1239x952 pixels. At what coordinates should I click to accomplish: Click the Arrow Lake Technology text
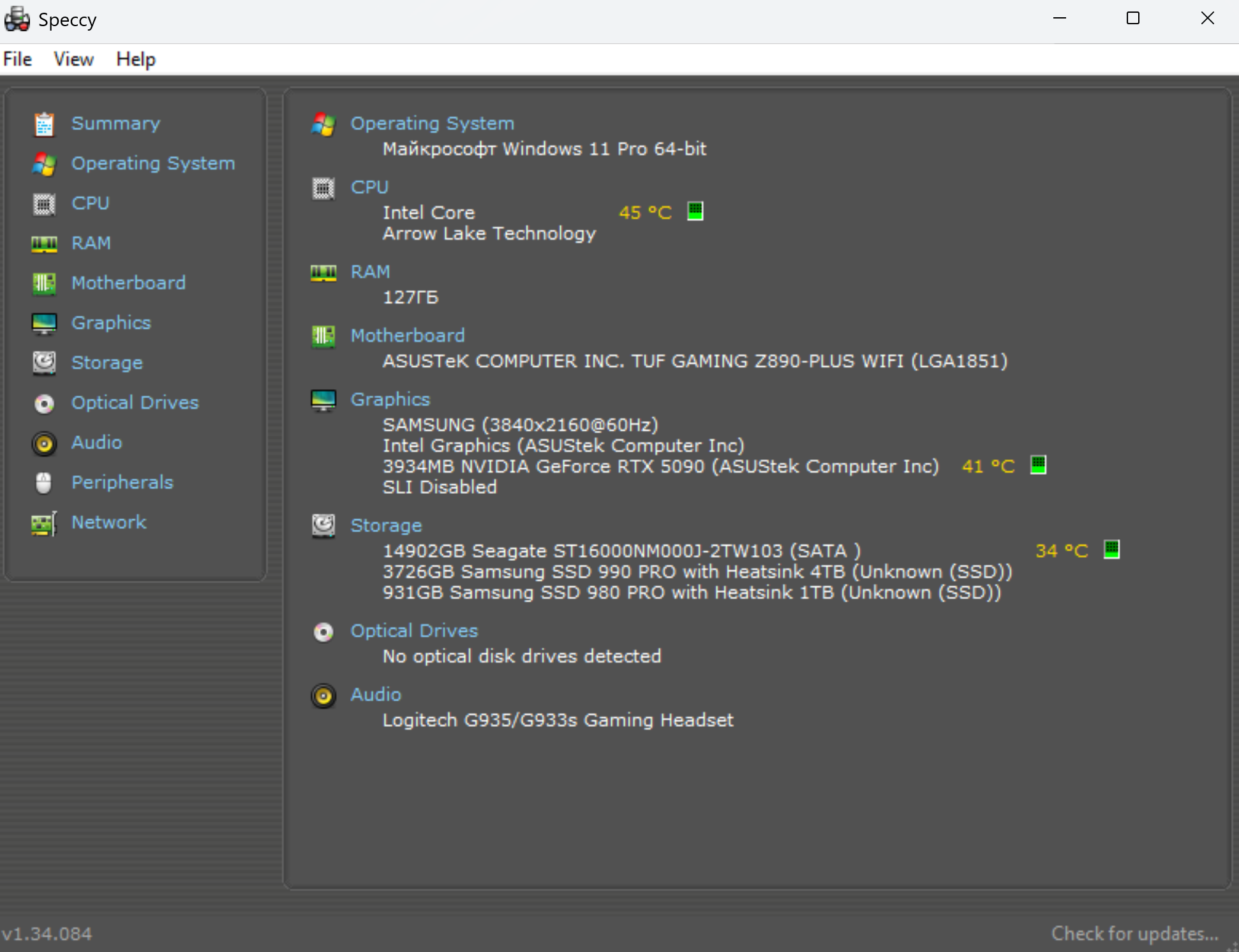[x=489, y=234]
